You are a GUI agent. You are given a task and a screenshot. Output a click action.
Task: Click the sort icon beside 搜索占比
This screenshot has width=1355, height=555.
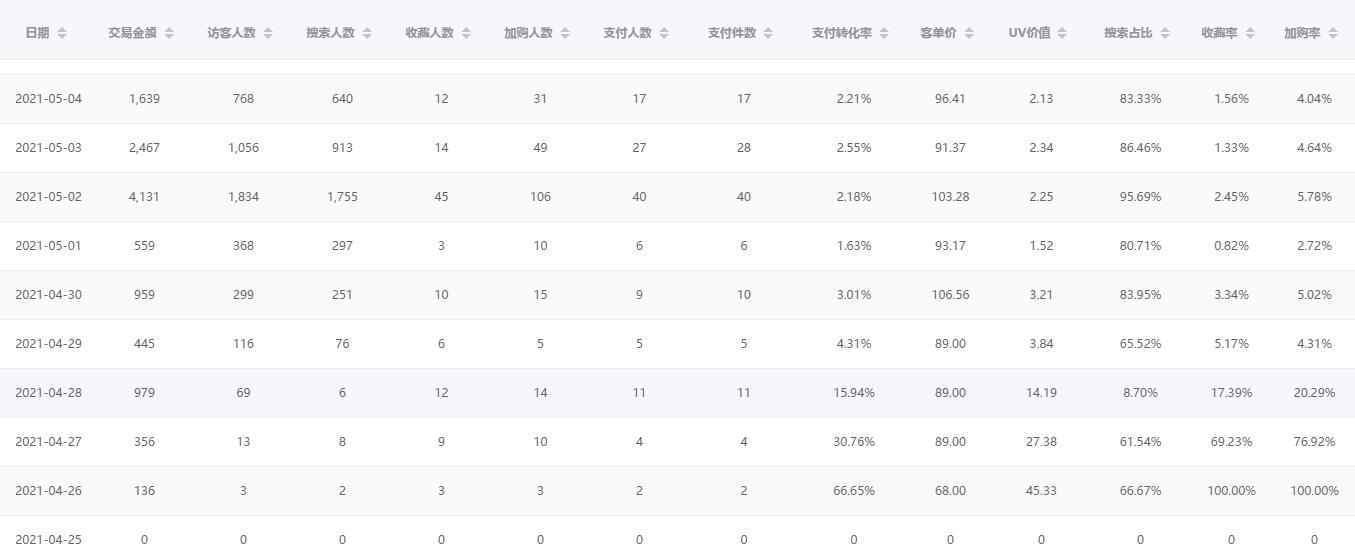pyautogui.click(x=1165, y=33)
